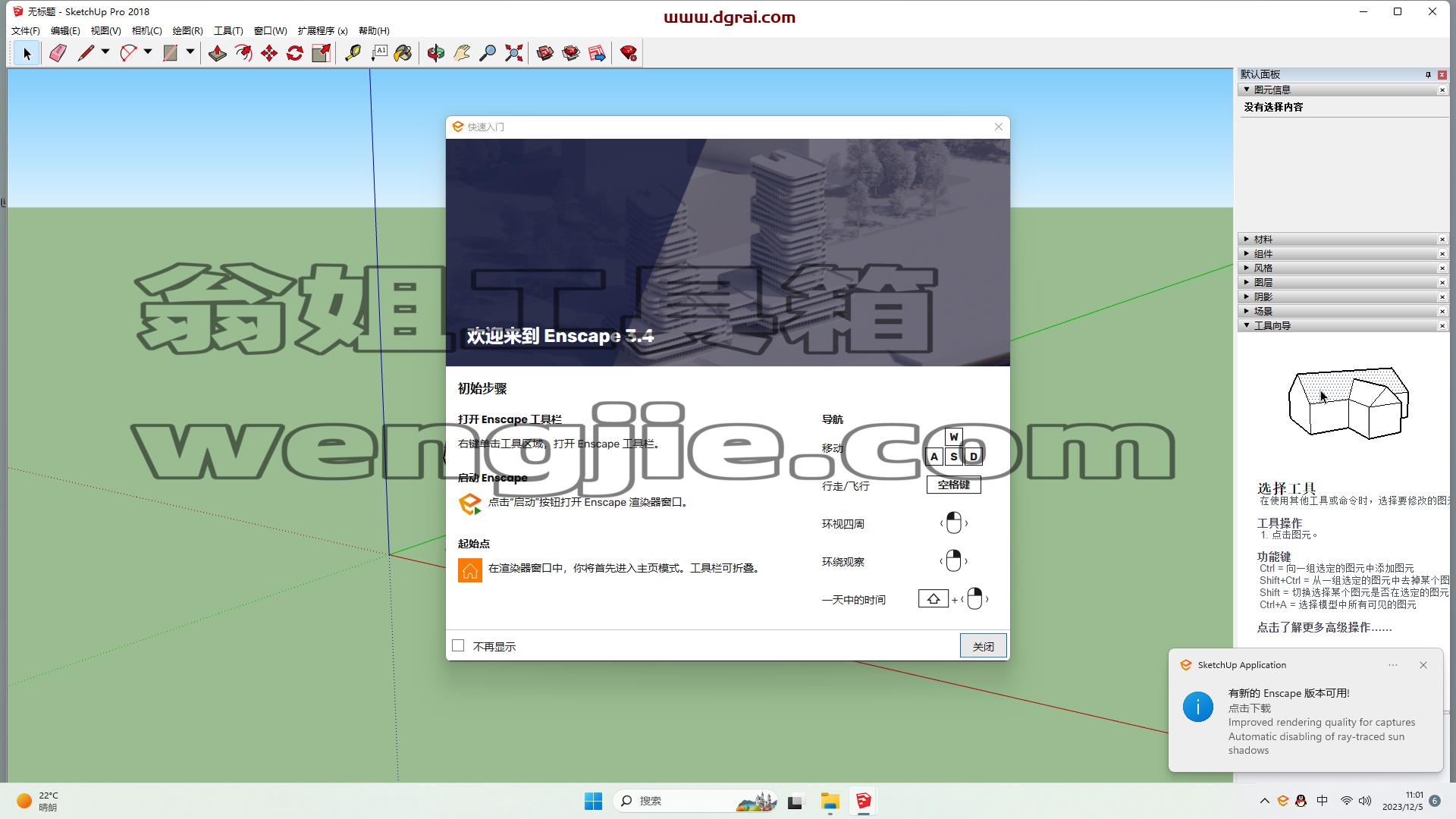The width and height of the screenshot is (1456, 819).
Task: Pin the 默认面板 tray
Action: click(1428, 74)
